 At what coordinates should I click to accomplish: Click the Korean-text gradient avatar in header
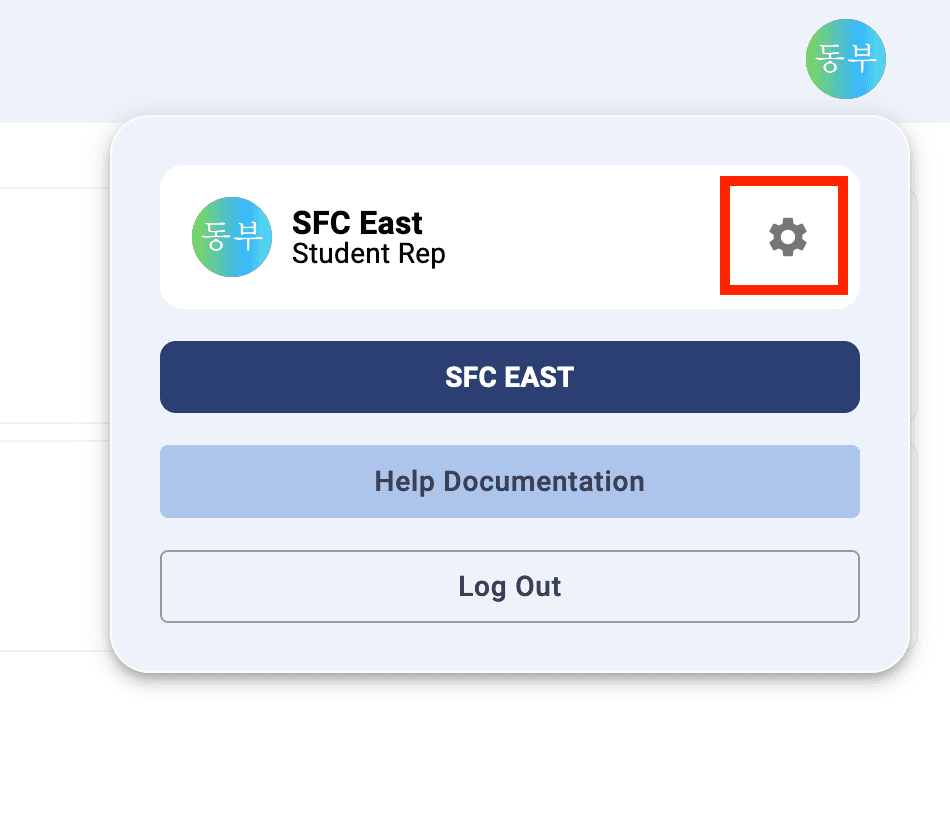click(846, 59)
